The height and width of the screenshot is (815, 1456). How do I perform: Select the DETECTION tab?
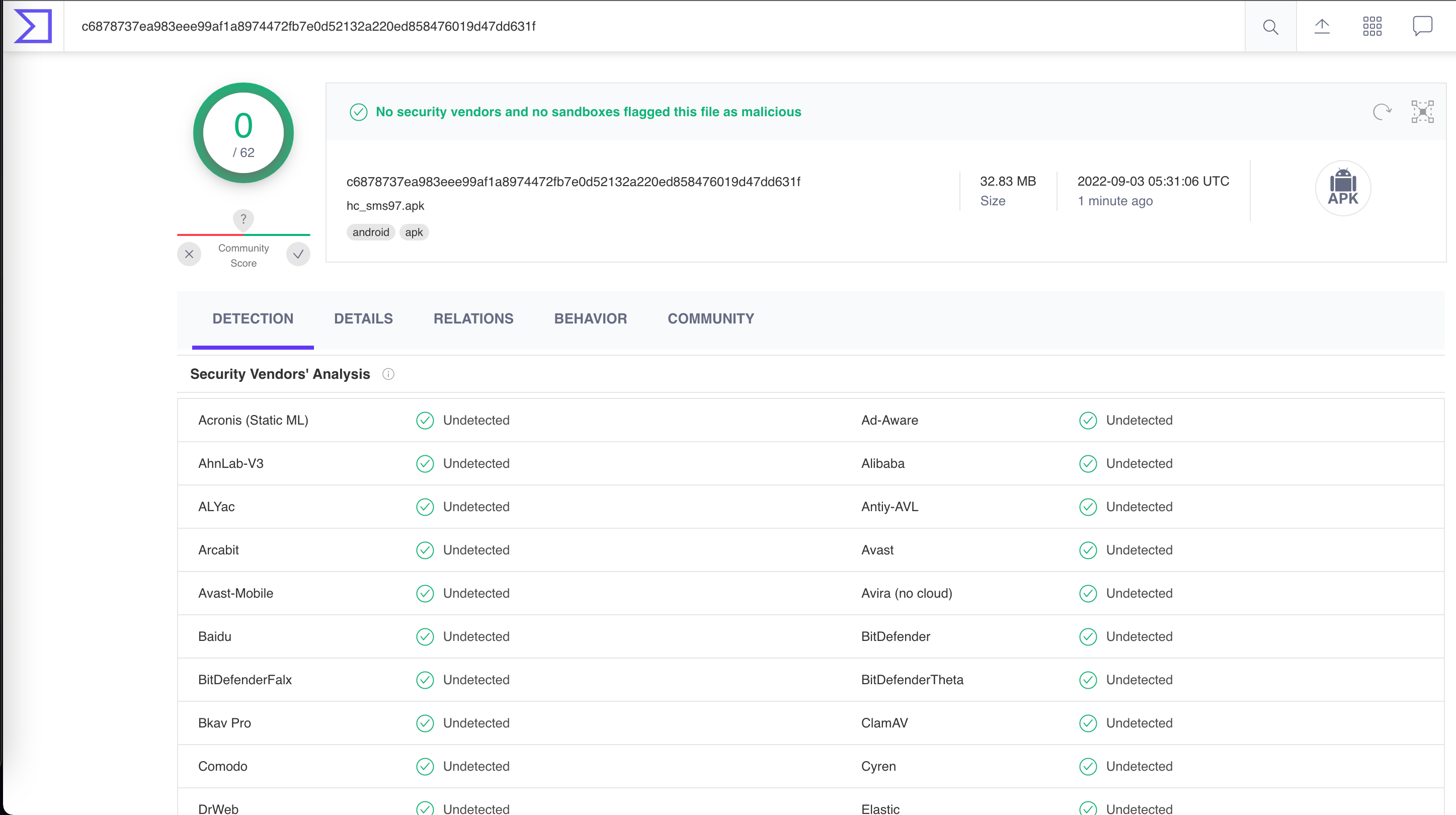[253, 319]
